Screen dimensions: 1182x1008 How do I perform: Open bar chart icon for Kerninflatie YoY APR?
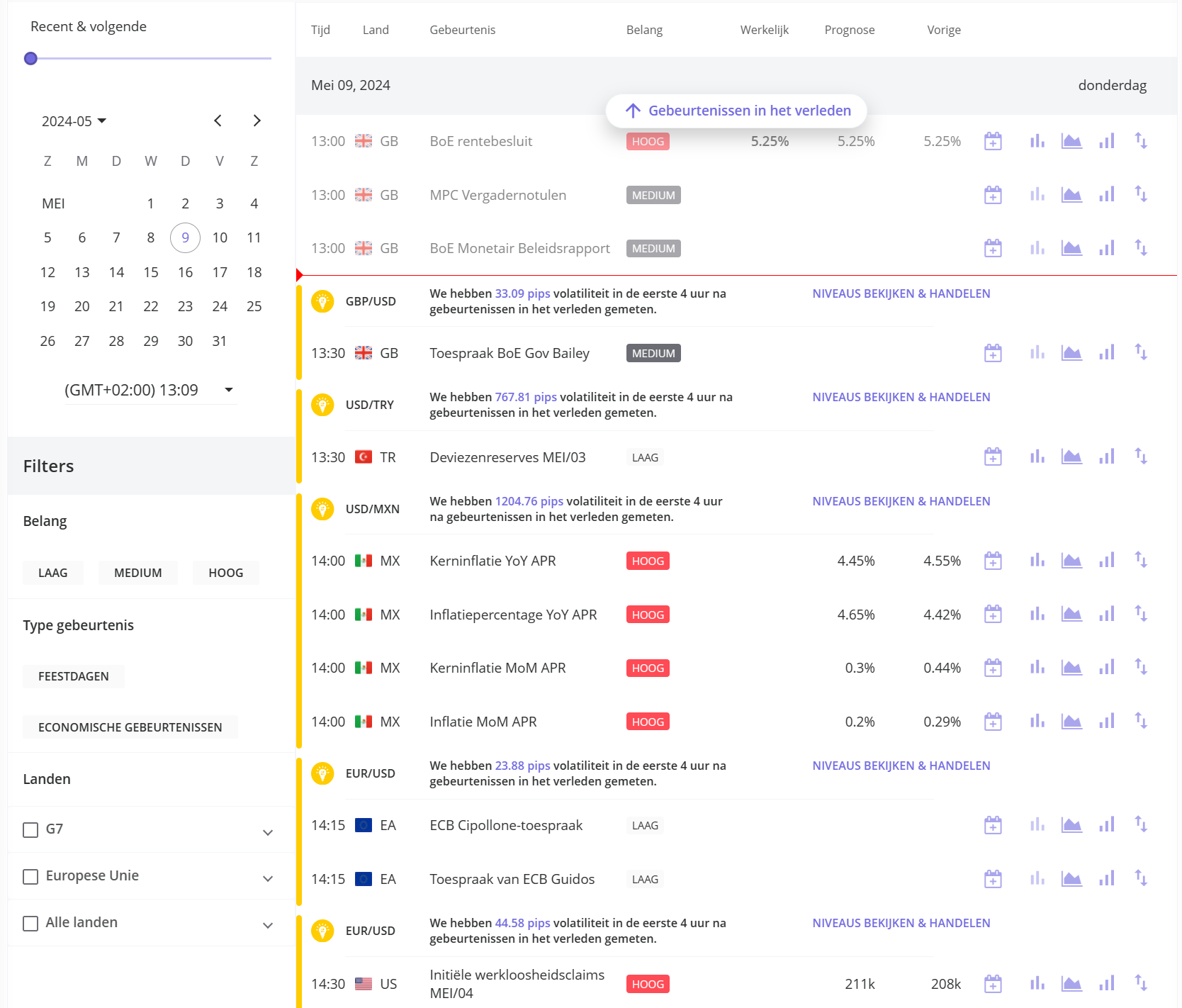[x=1037, y=561]
